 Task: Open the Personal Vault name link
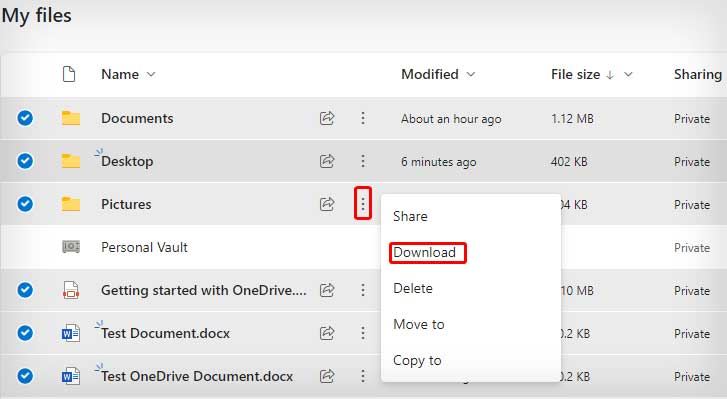144,247
